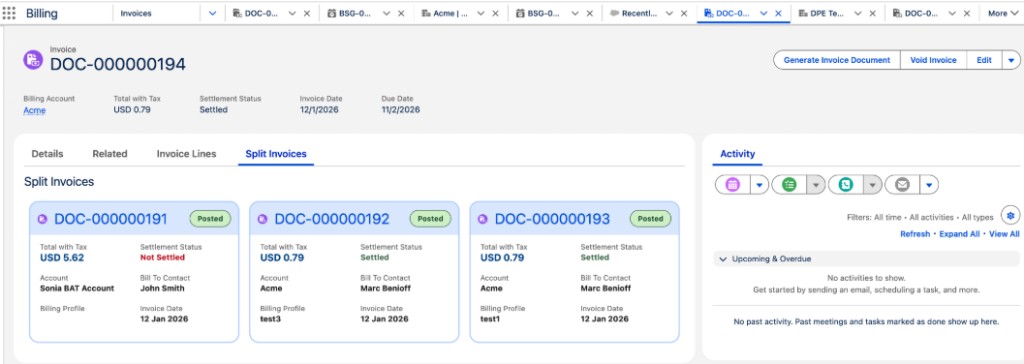The width and height of the screenshot is (1024, 364).
Task: Click the Invoices navigation item
Action: 136,13
